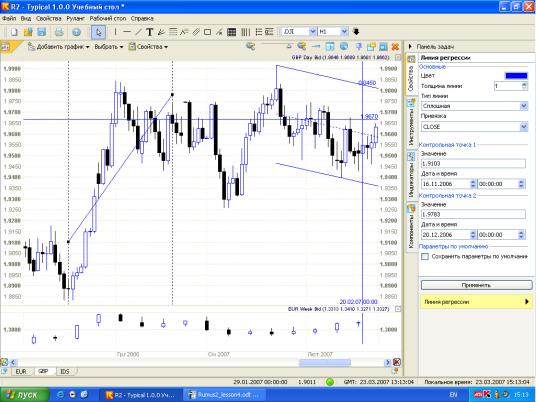536x402 pixels.
Task: Open the Справка menu
Action: pos(142,18)
